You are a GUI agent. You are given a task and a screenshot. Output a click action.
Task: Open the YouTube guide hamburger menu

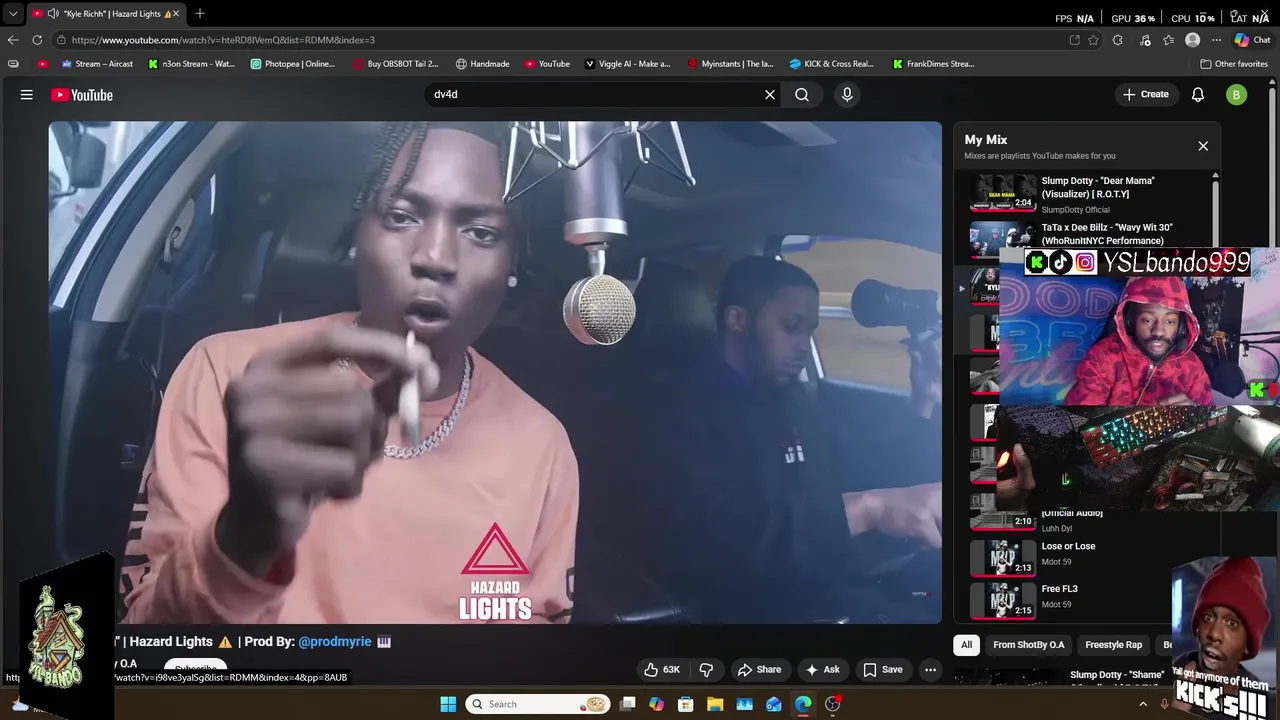pyautogui.click(x=27, y=95)
